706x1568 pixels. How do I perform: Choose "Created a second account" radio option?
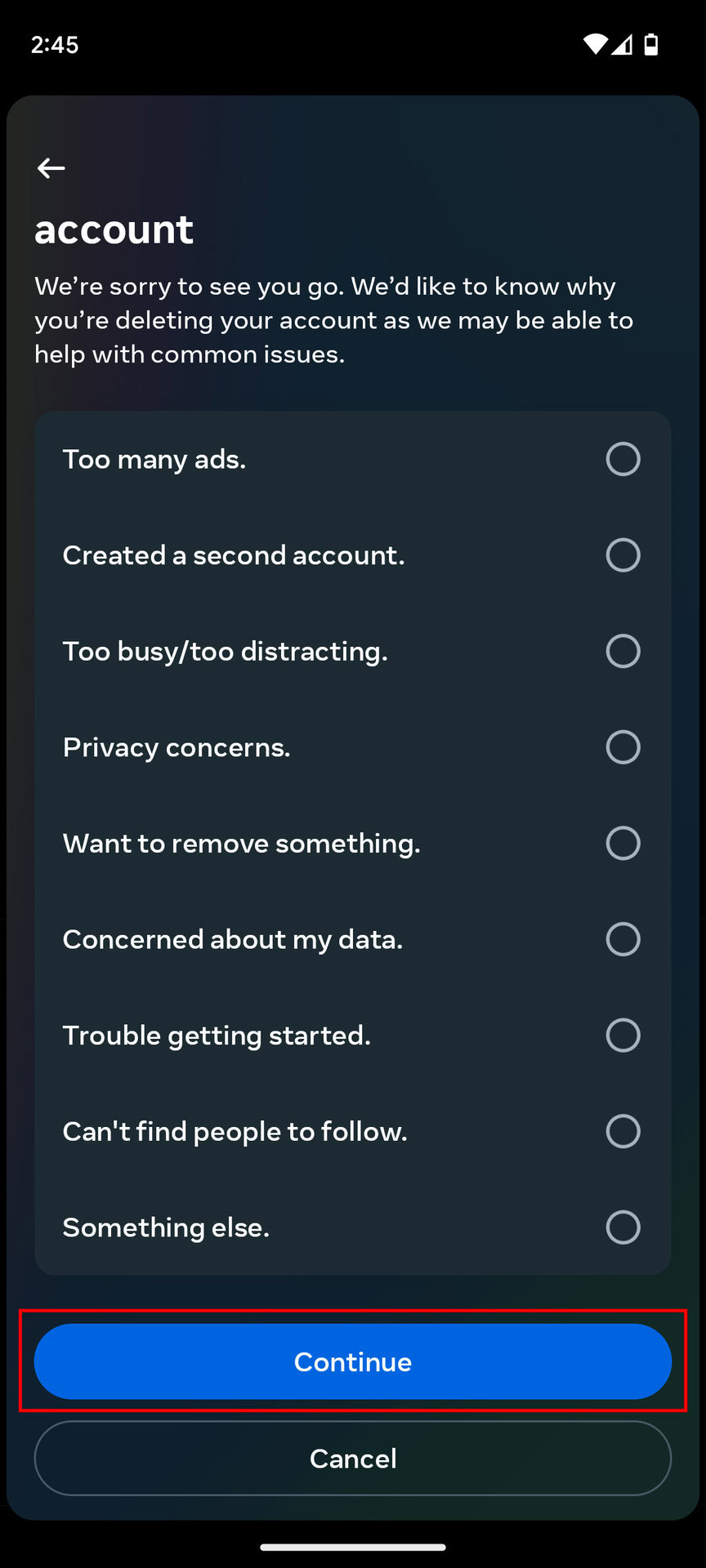click(x=623, y=555)
